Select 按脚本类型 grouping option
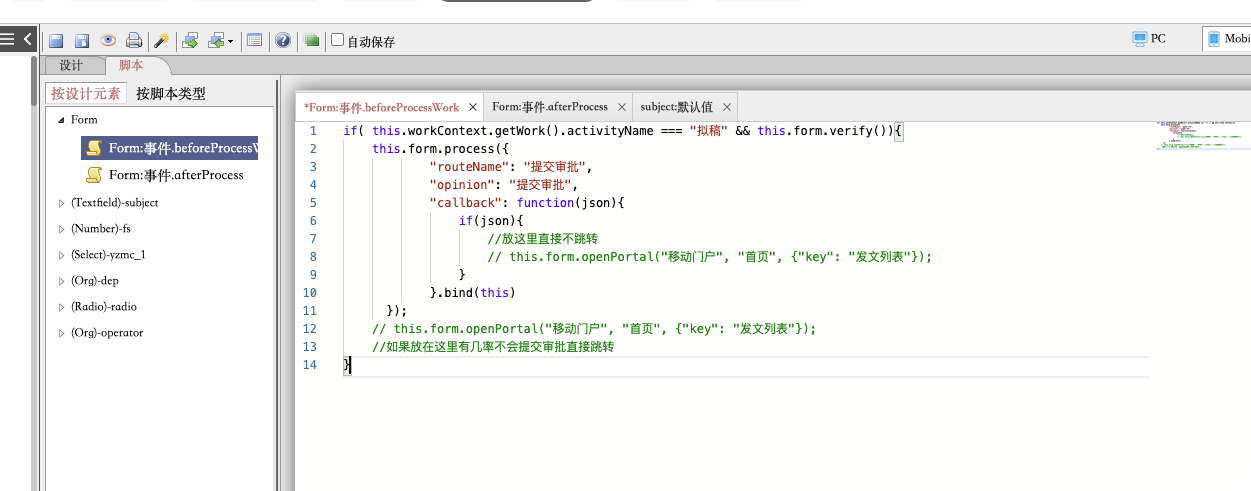 tap(171, 94)
